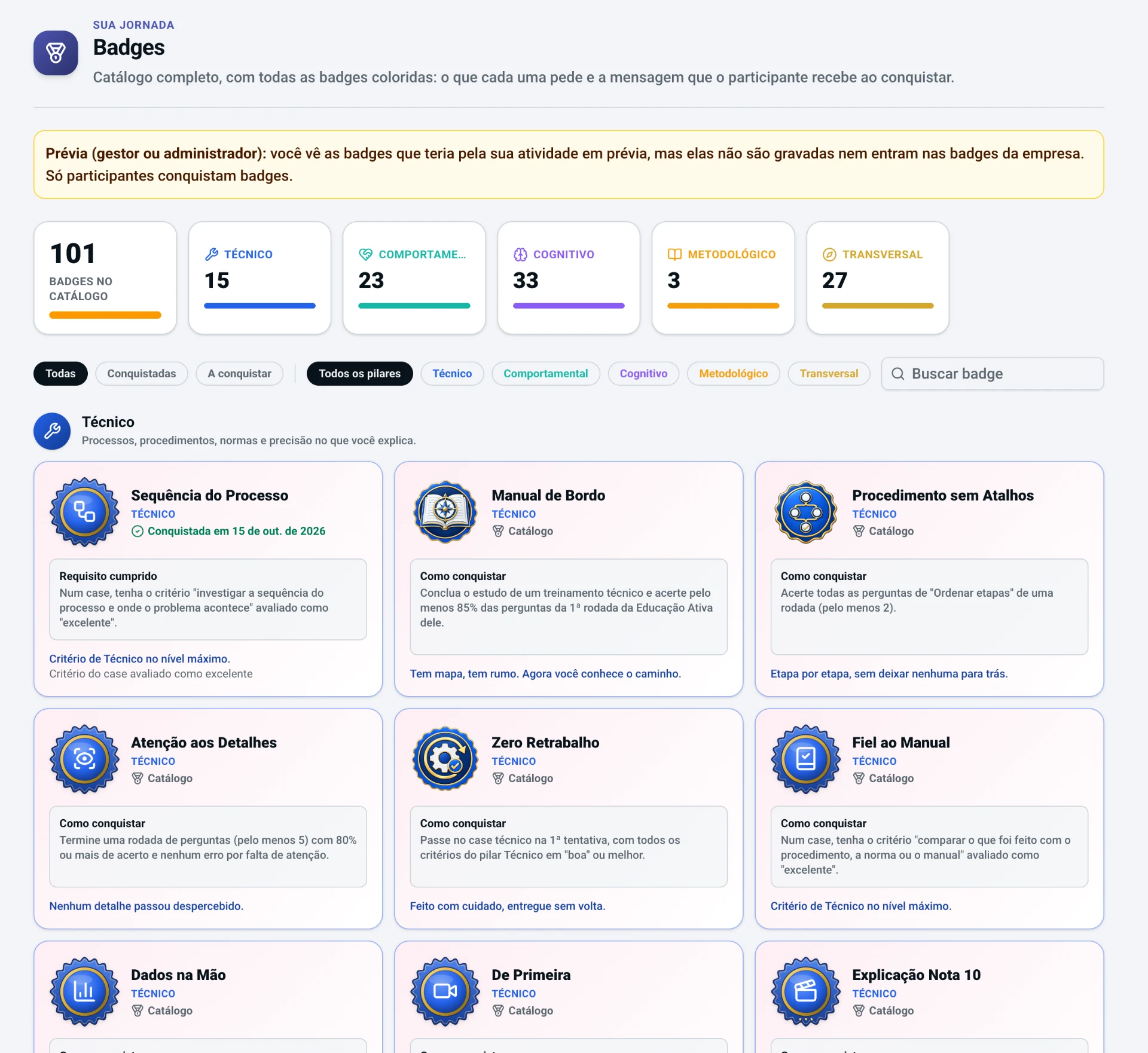Click the Prévia gestor notice banner
This screenshot has width=1148, height=1053.
click(569, 164)
